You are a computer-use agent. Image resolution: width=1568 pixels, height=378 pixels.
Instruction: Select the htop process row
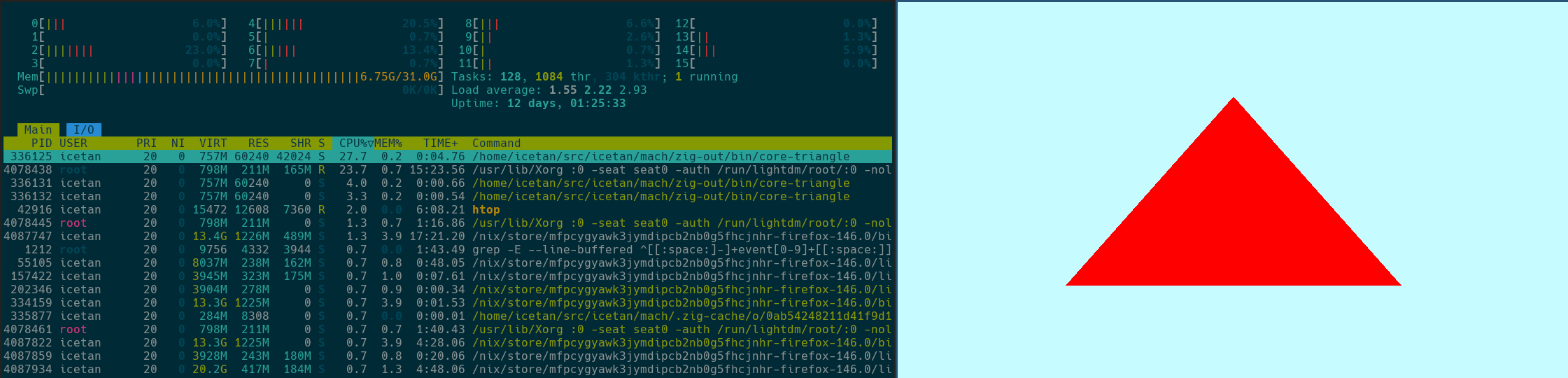point(448,210)
